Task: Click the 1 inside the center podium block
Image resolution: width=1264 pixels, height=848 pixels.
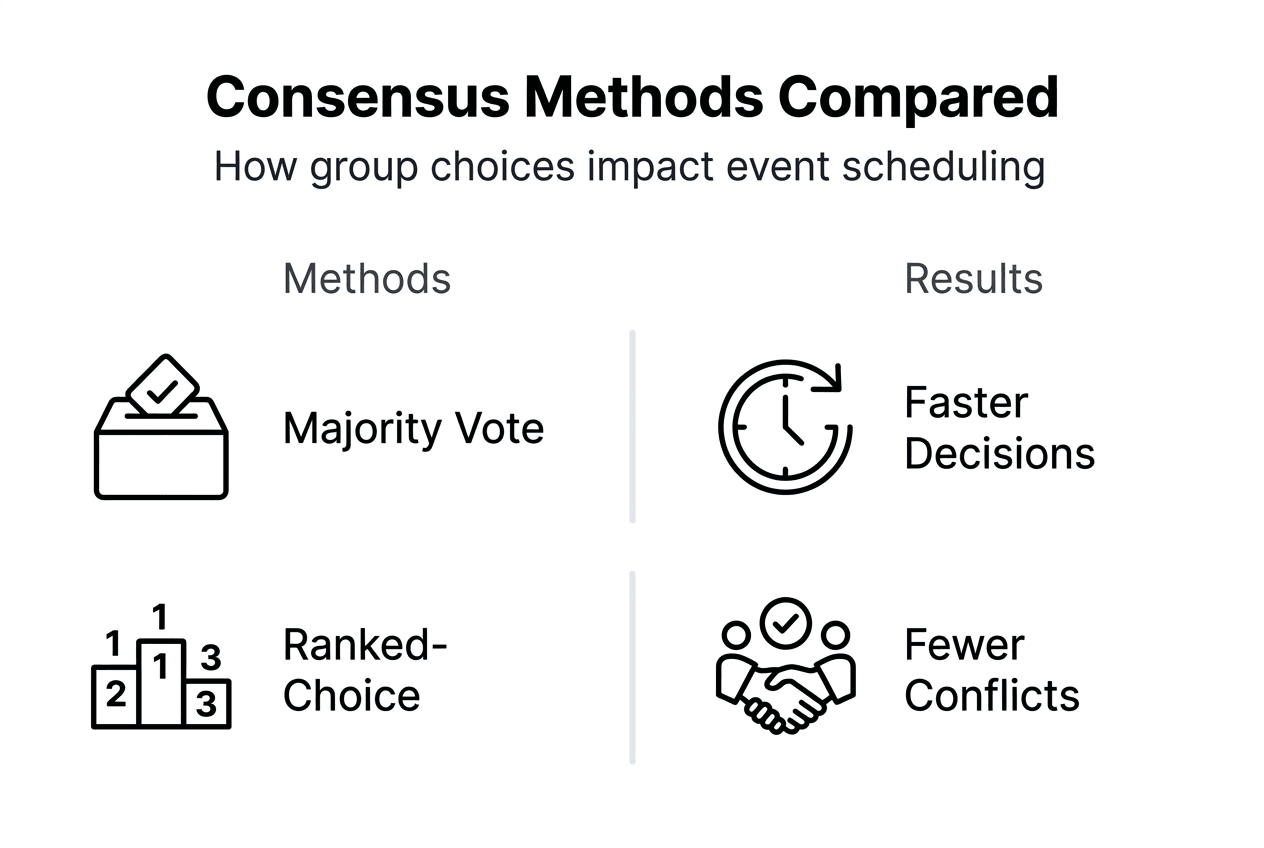Action: (x=161, y=665)
